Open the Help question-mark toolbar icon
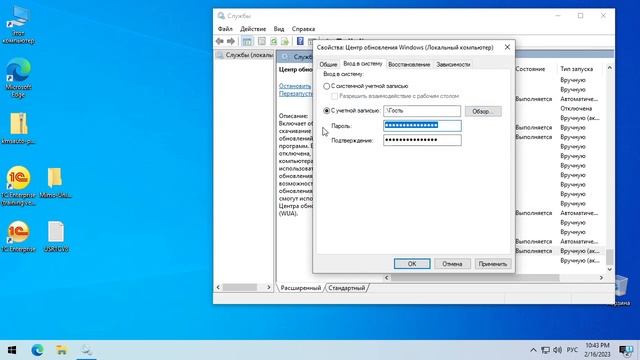Viewport: 640px width, 360px height. tap(300, 41)
